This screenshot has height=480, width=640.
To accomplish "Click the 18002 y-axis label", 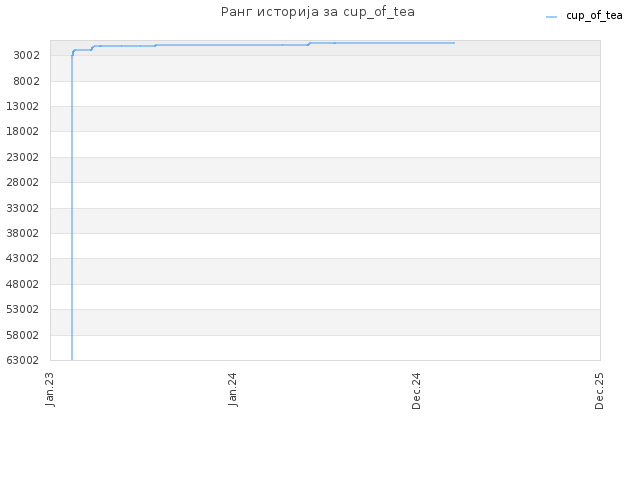I will point(23,131).
